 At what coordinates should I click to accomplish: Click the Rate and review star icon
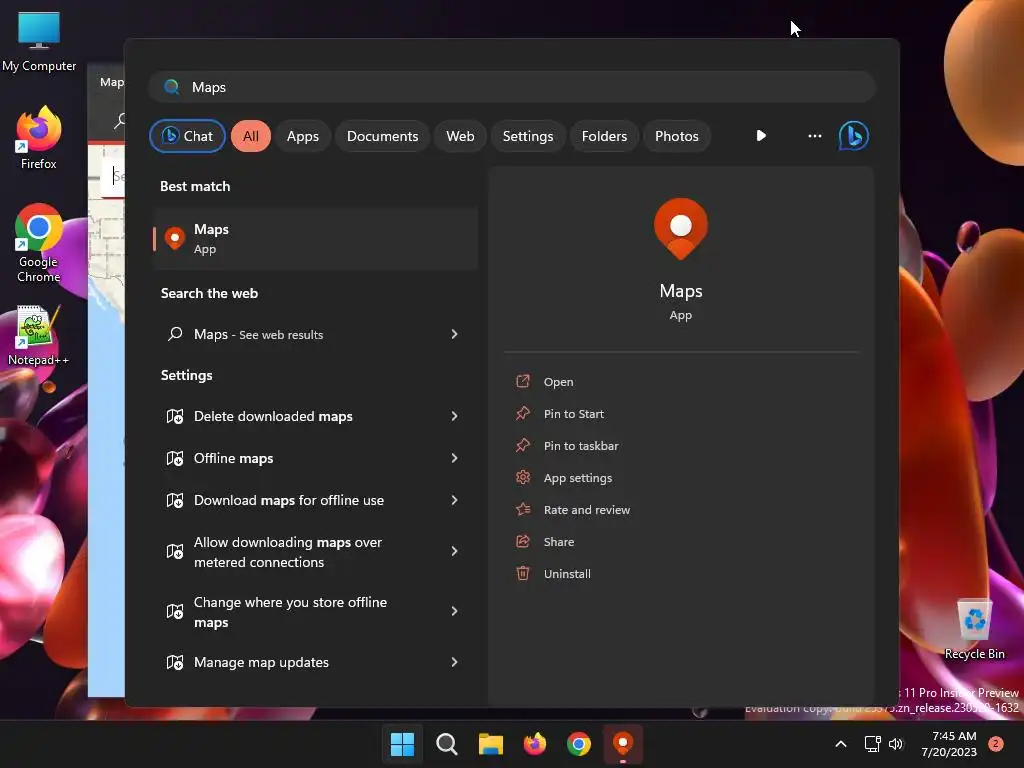[522, 509]
